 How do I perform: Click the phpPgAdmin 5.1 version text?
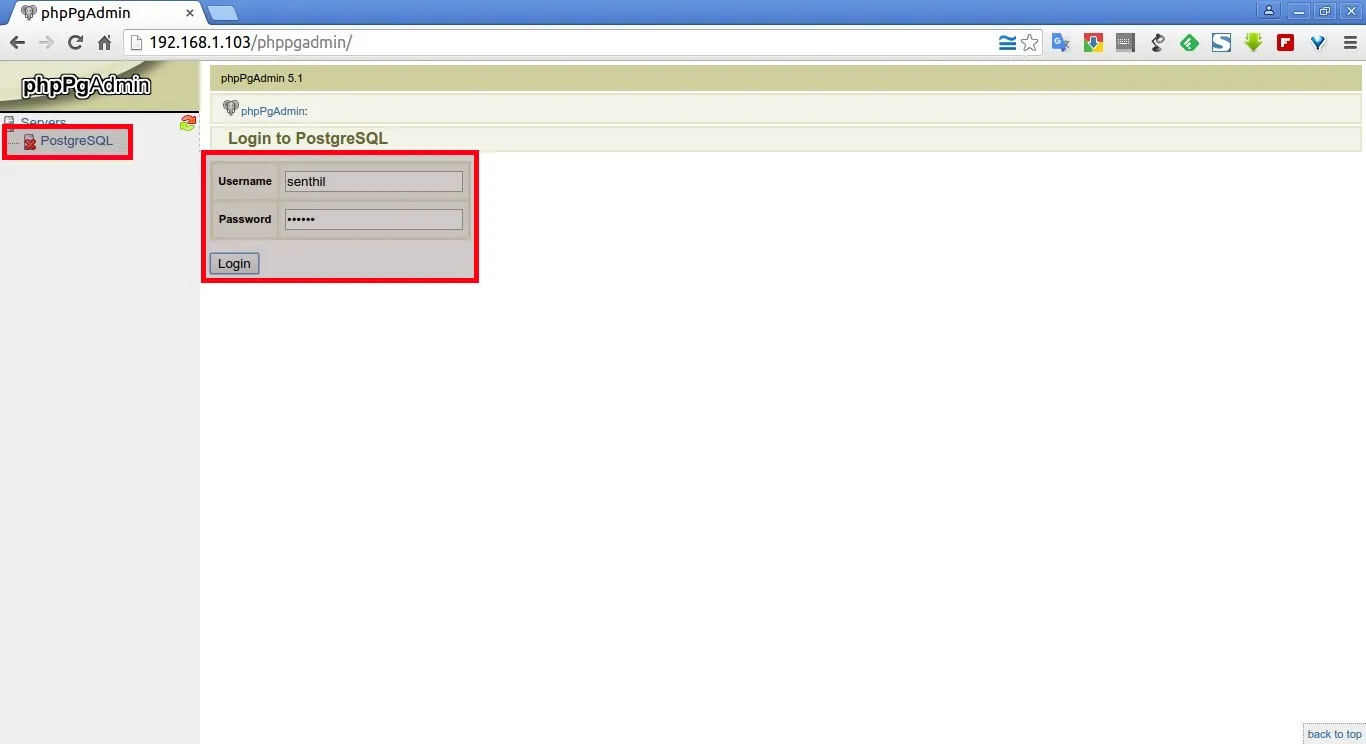click(x=262, y=78)
